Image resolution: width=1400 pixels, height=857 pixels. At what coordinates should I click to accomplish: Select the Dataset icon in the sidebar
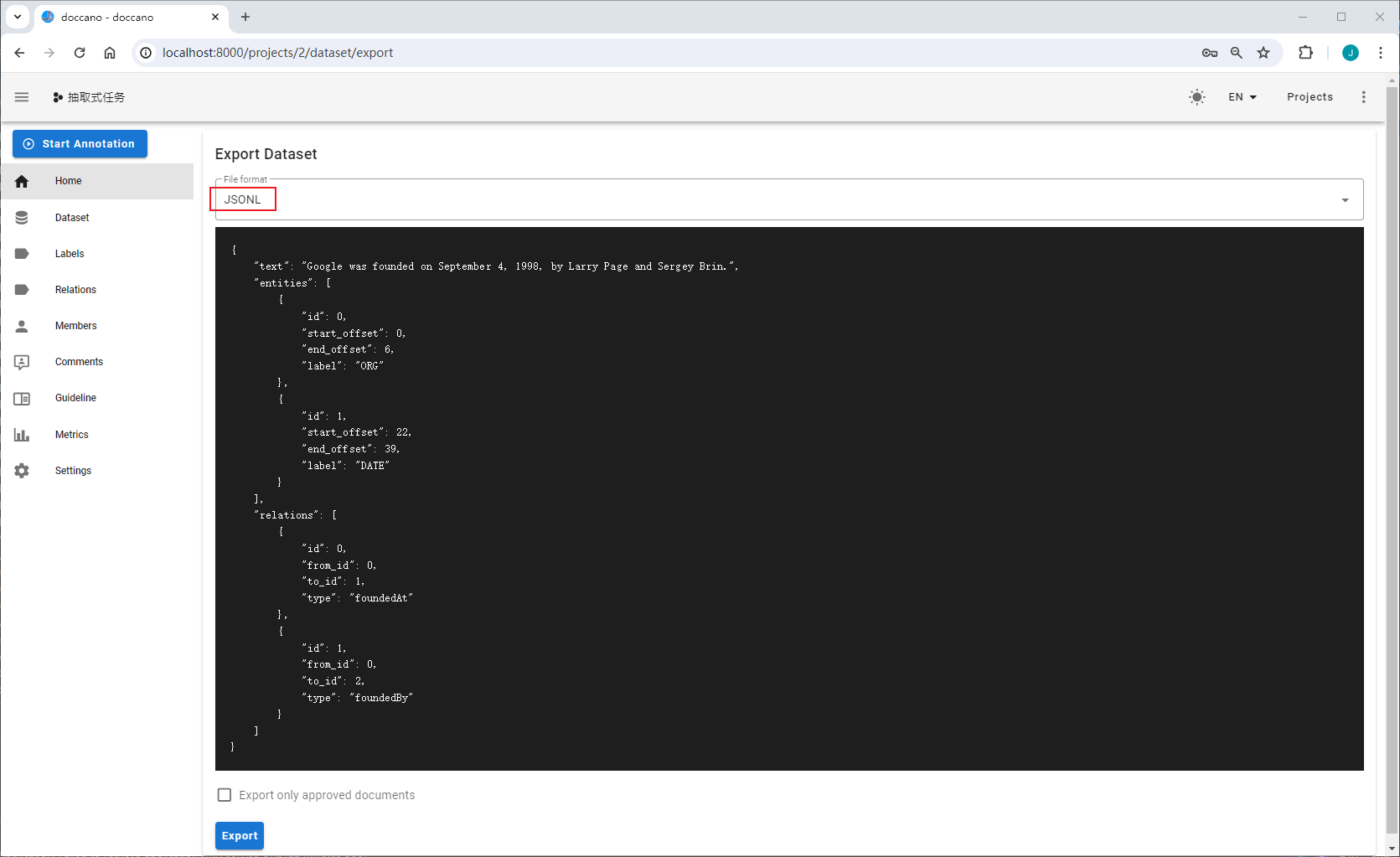click(x=22, y=217)
